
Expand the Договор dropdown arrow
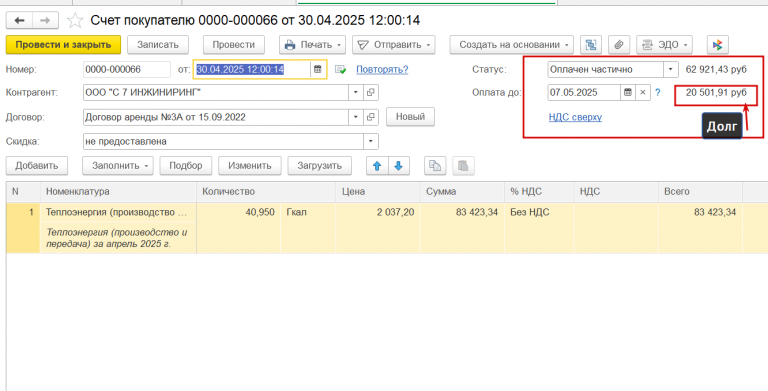tap(356, 117)
